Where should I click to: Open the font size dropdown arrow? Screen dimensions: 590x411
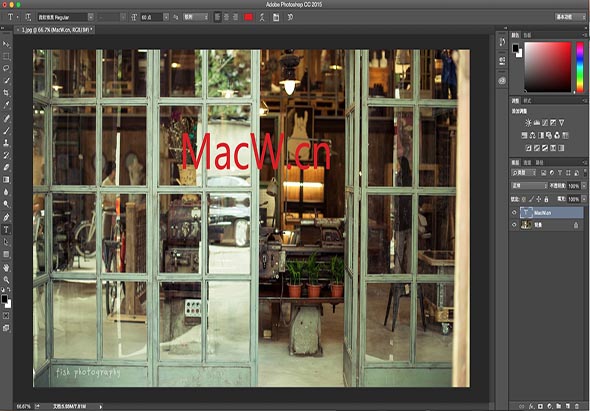pyautogui.click(x=166, y=17)
